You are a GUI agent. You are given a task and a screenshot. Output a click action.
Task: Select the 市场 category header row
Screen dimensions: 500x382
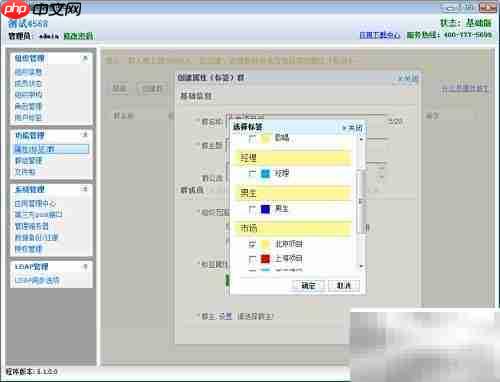(293, 228)
